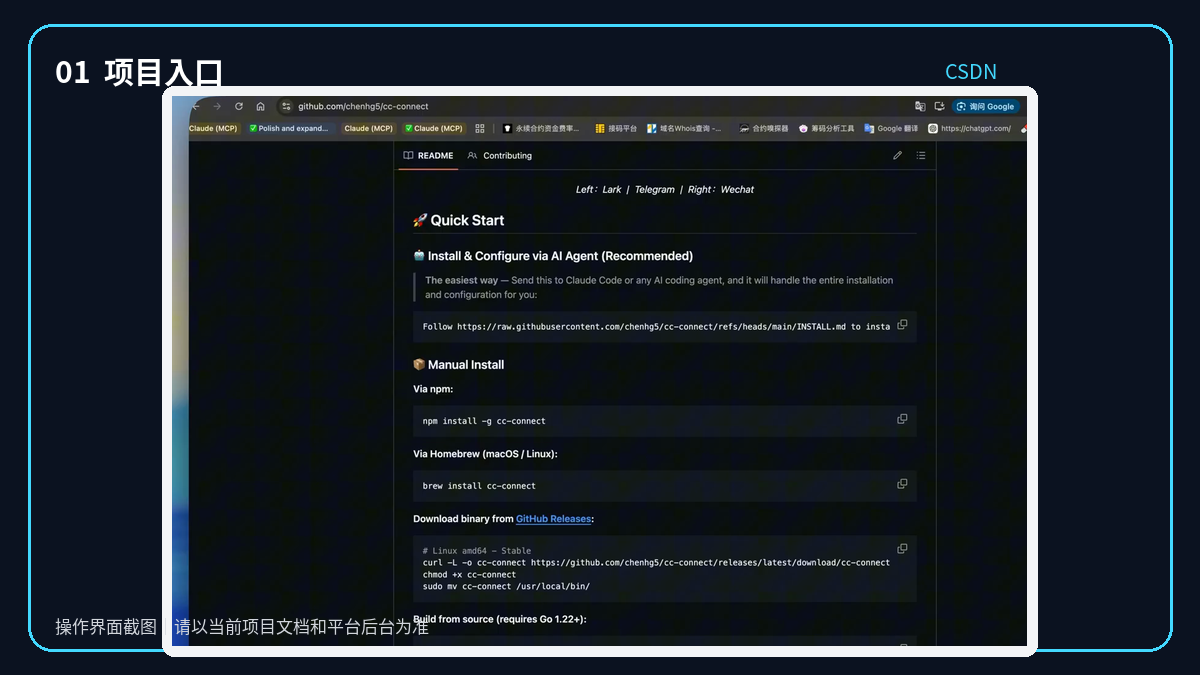The height and width of the screenshot is (675, 1200).
Task: Click the browser back arrow
Action: 196,106
